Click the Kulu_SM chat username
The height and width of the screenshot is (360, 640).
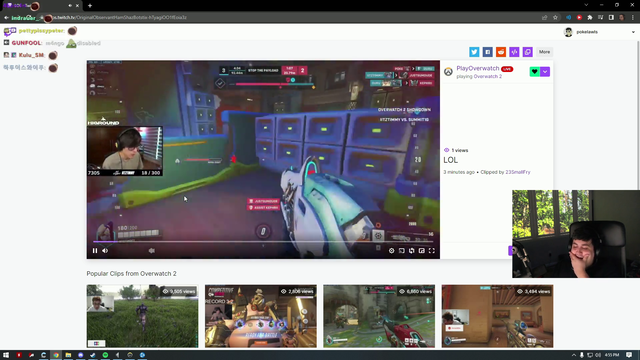(x=31, y=55)
